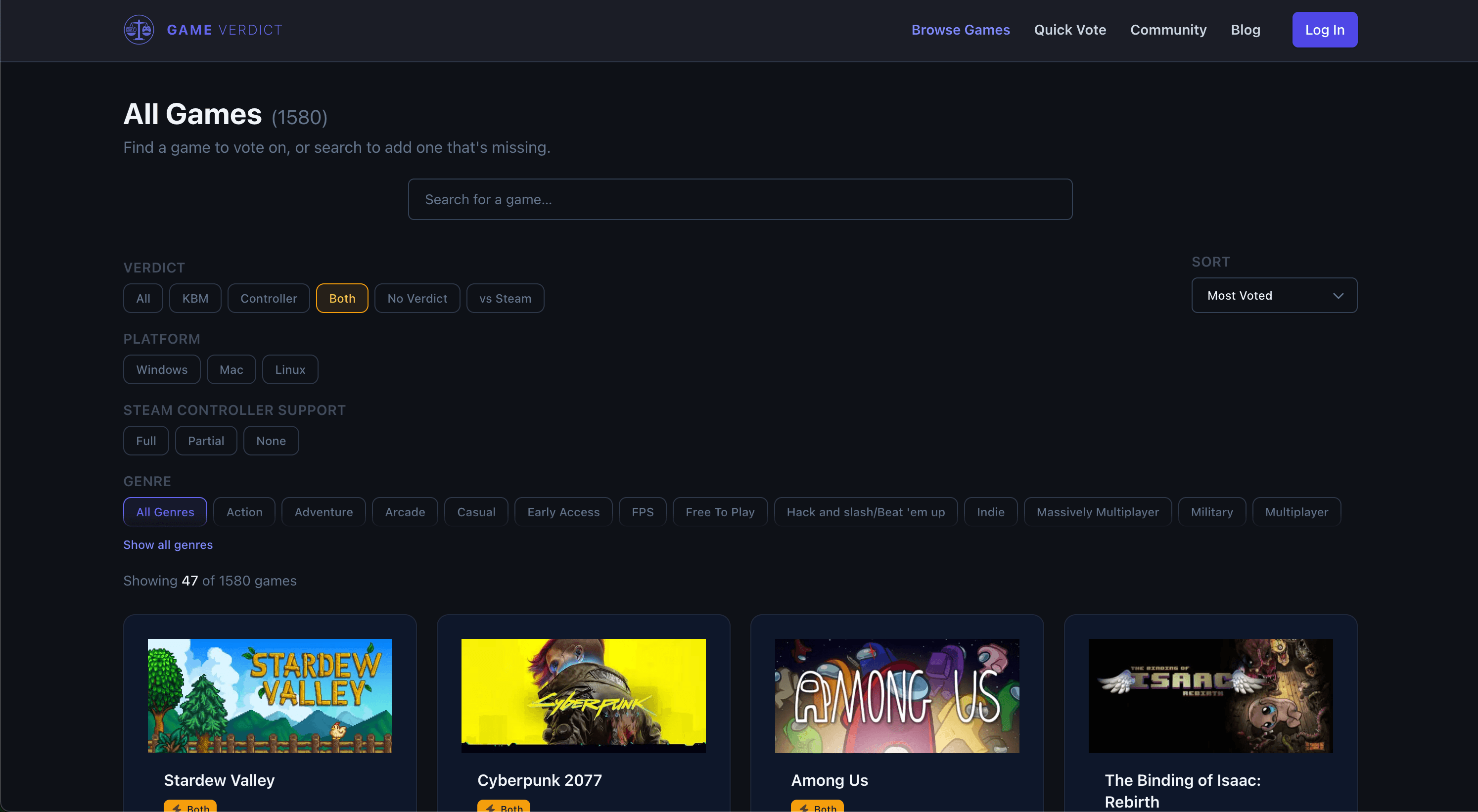
Task: Filter platform by Linux
Action: point(290,369)
